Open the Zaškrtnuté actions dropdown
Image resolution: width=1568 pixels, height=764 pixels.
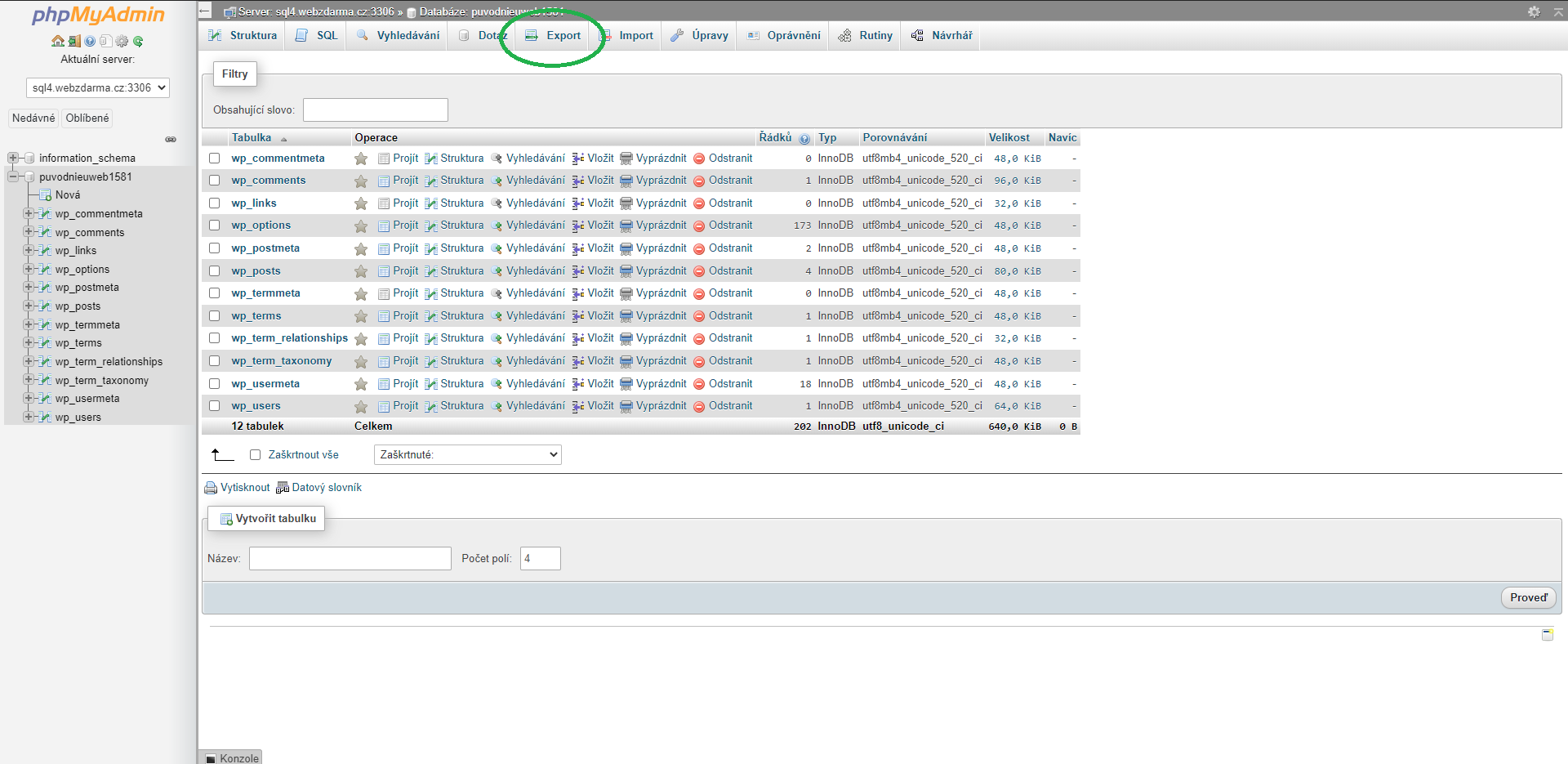click(468, 455)
